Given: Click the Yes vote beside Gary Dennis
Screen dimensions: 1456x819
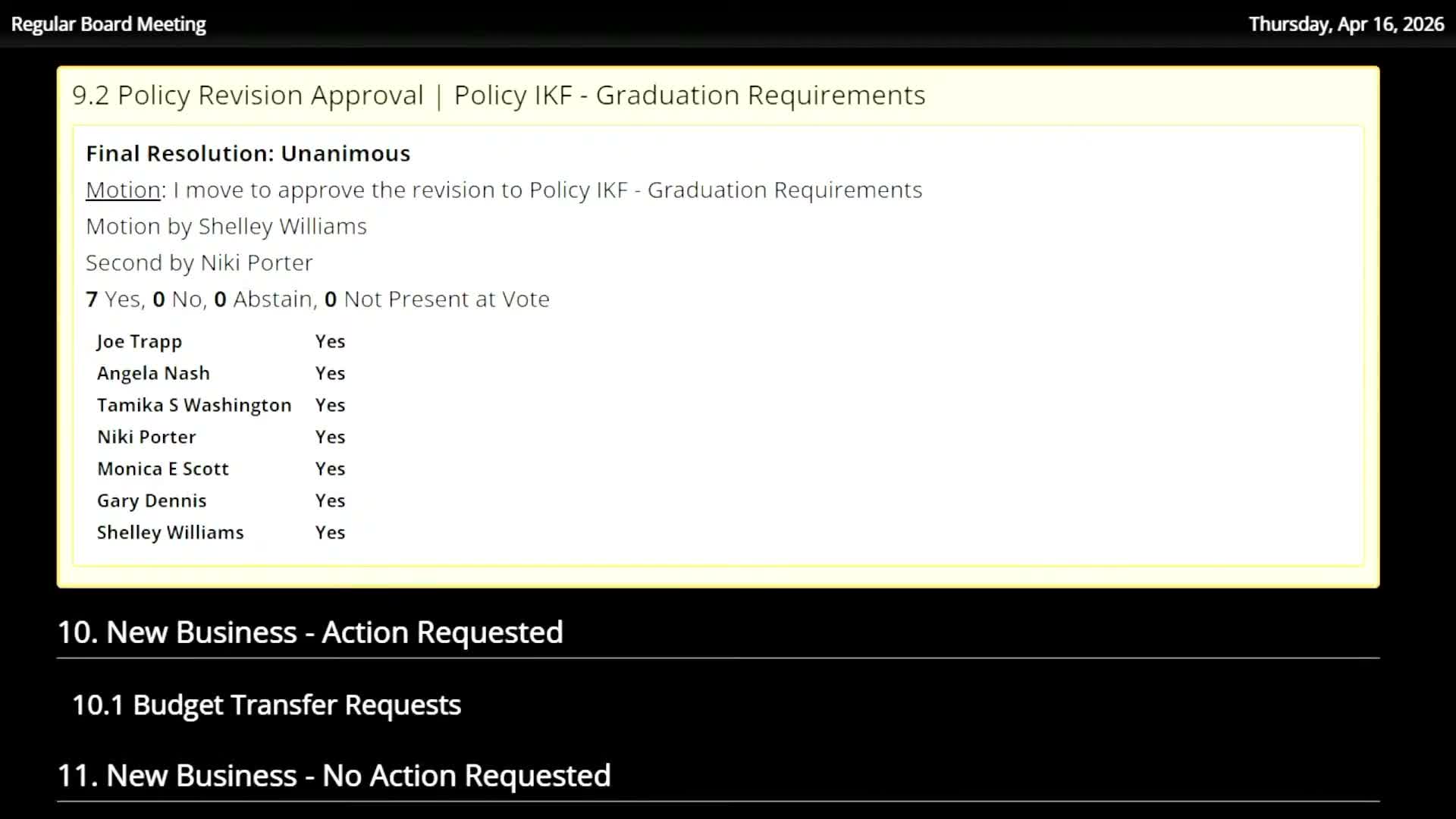Looking at the screenshot, I should tap(330, 500).
